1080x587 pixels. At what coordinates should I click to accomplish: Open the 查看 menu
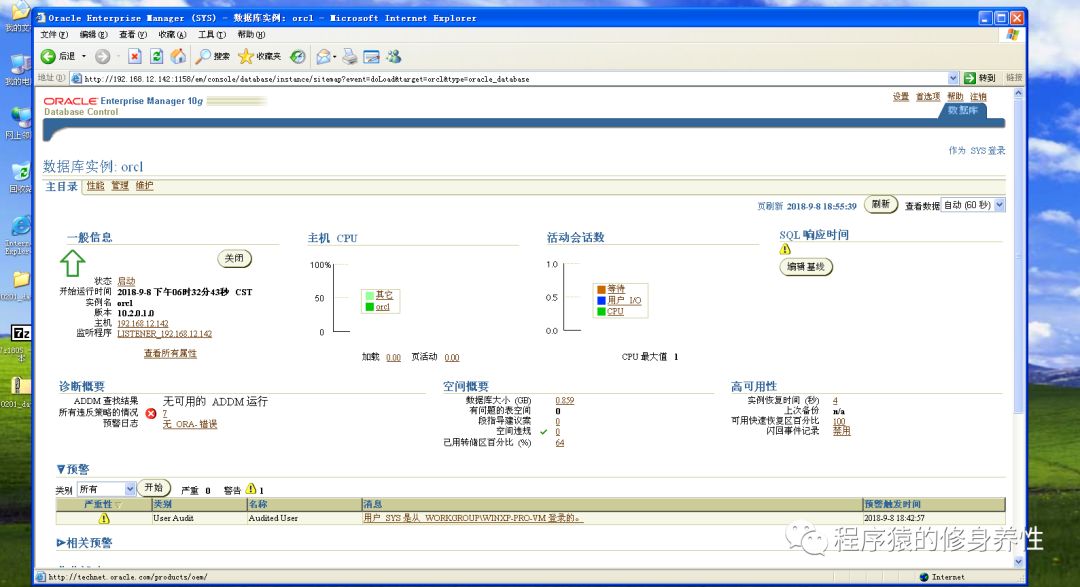click(132, 34)
